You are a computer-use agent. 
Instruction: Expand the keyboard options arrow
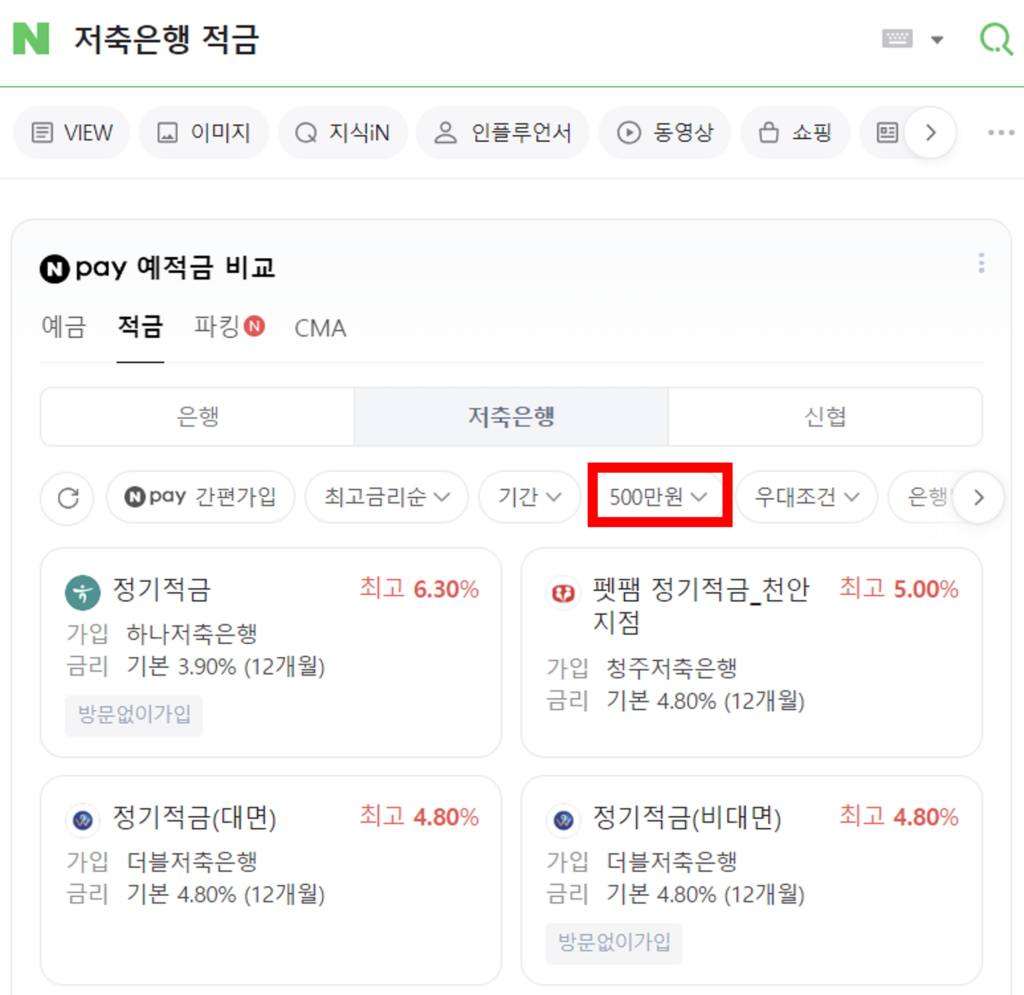pos(937,40)
